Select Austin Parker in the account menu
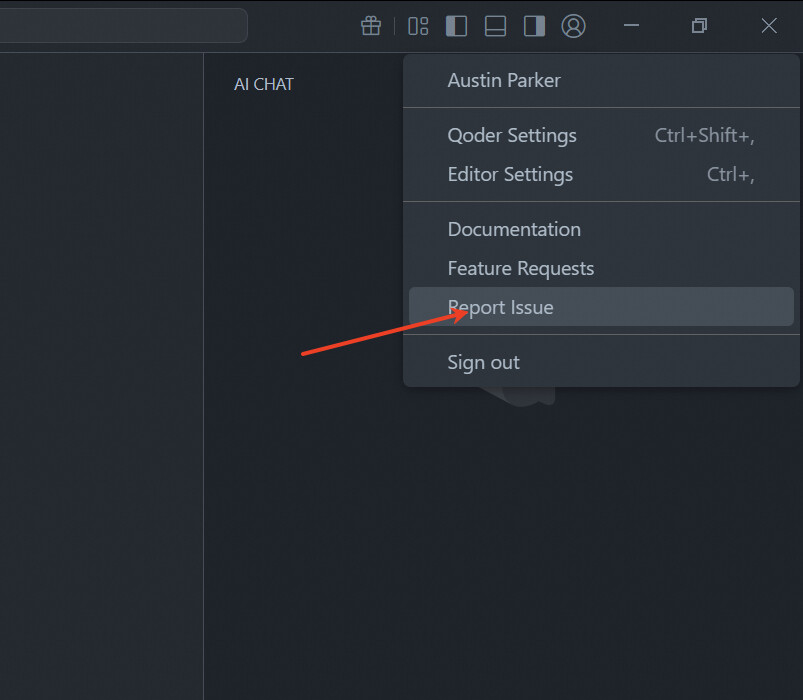Viewport: 803px width, 700px height. coord(504,80)
